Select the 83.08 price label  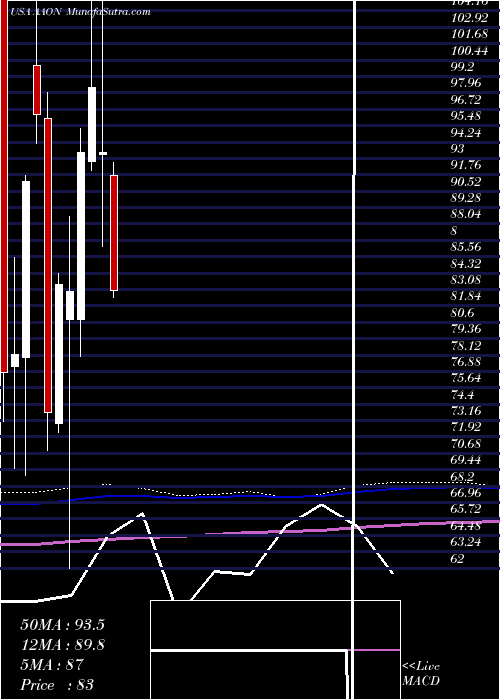click(x=466, y=280)
